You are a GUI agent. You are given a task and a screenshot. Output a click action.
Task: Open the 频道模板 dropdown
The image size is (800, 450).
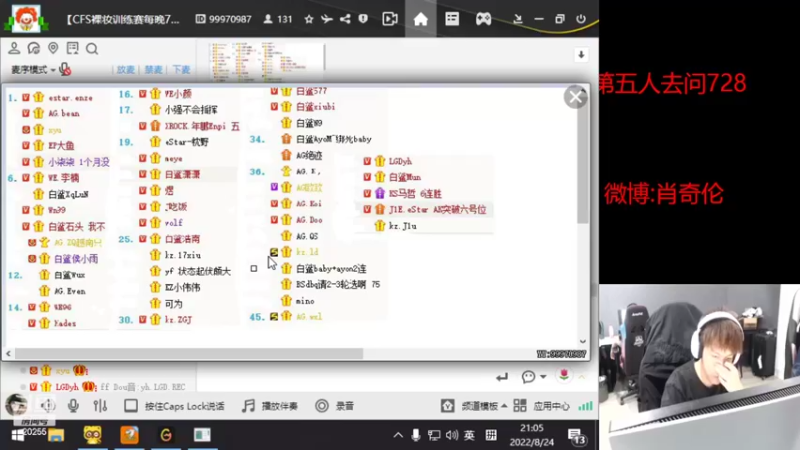coord(474,406)
